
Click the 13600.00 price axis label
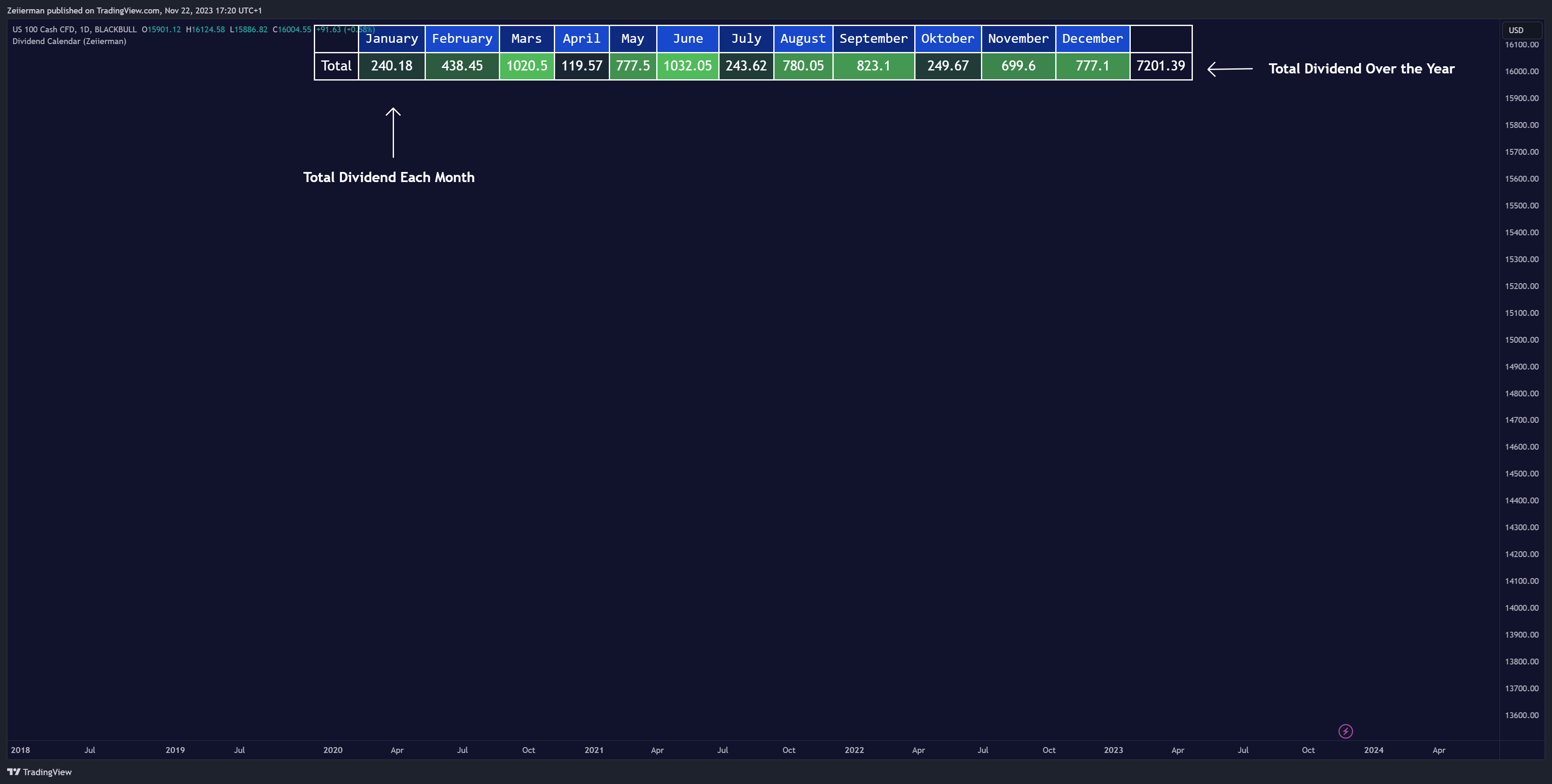click(1521, 715)
